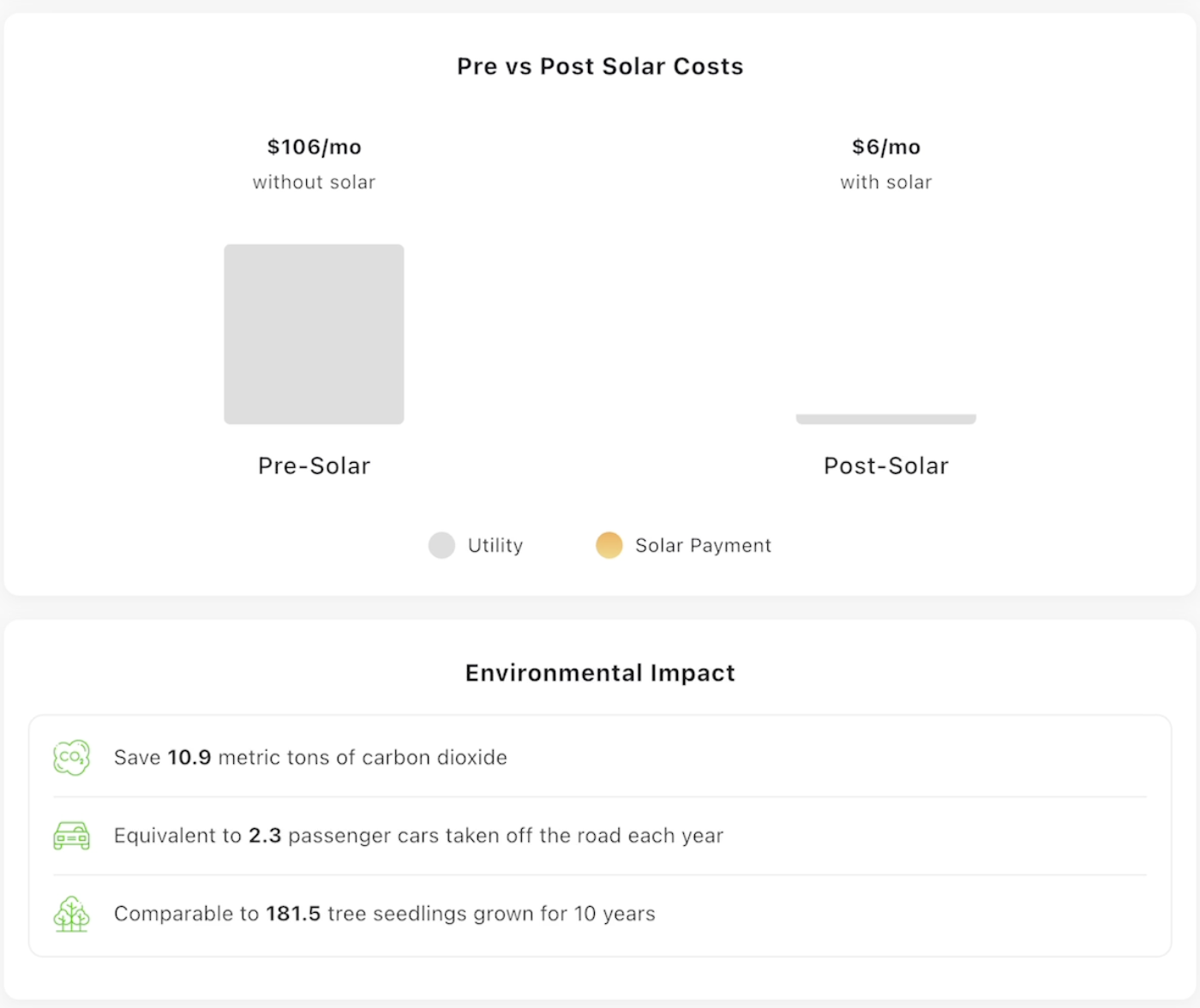1200x1008 pixels.
Task: Click the Utility legend label
Action: click(495, 545)
